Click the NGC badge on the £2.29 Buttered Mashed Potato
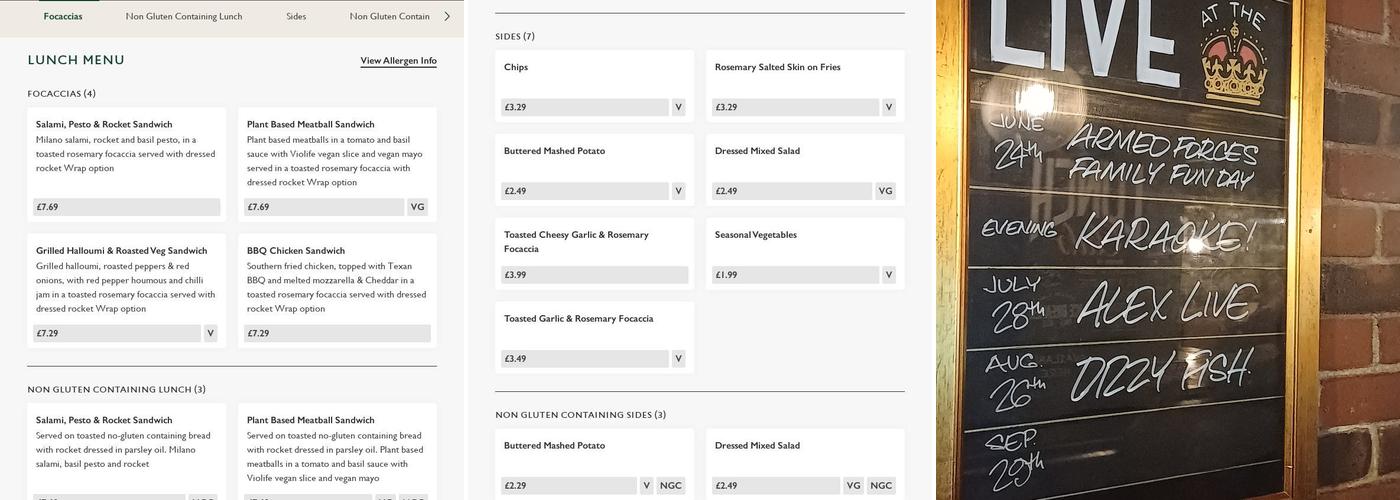 pyautogui.click(x=670, y=486)
